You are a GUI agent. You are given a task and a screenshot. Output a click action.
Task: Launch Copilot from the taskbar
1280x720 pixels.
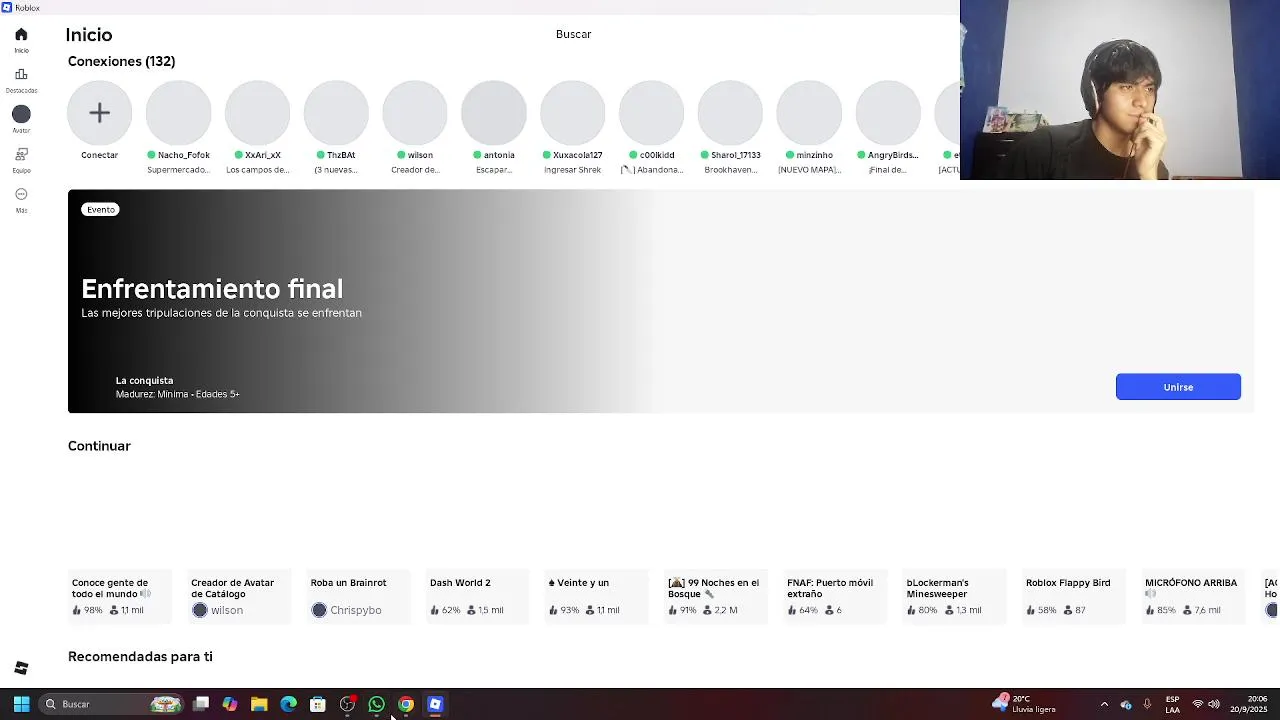point(230,704)
